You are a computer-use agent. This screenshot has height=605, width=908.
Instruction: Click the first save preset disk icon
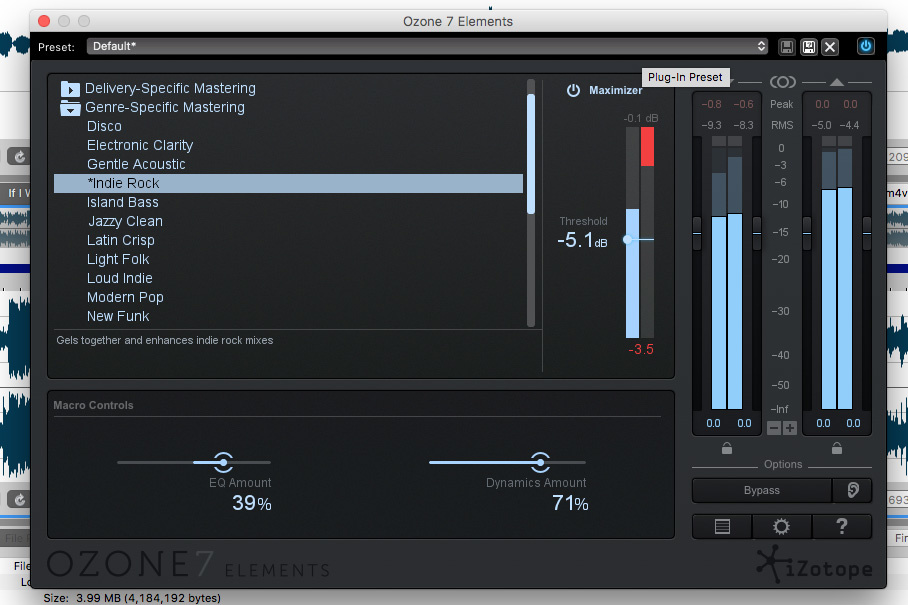pyautogui.click(x=786, y=47)
